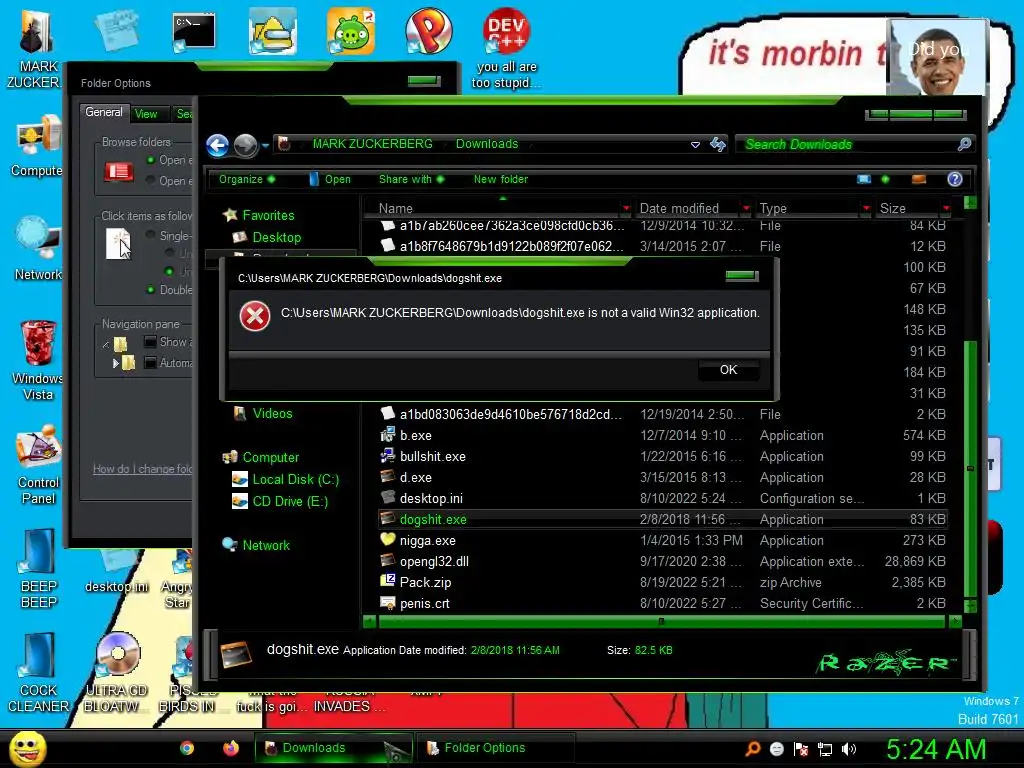This screenshot has width=1024, height=768.
Task: Open recent locations dropdown next to forward arrow
Action: click(265, 146)
